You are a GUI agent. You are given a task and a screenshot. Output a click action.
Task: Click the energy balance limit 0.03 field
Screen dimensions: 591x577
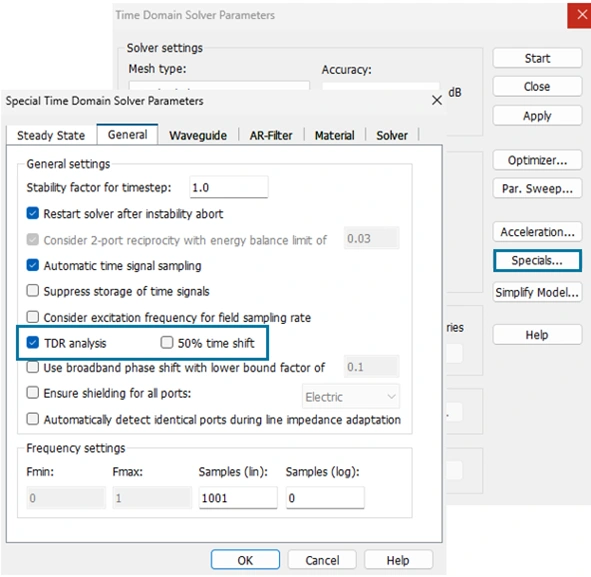[372, 238]
